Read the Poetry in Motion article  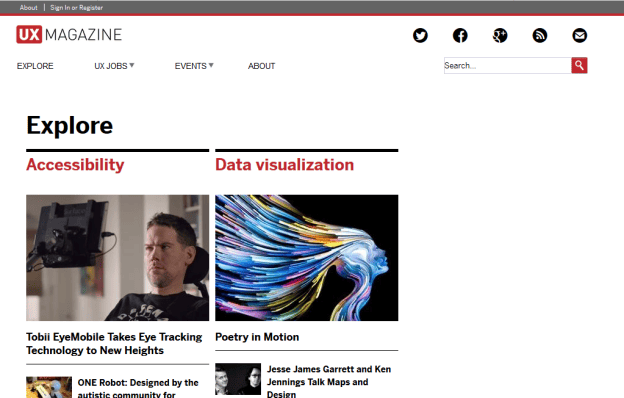[x=257, y=337]
